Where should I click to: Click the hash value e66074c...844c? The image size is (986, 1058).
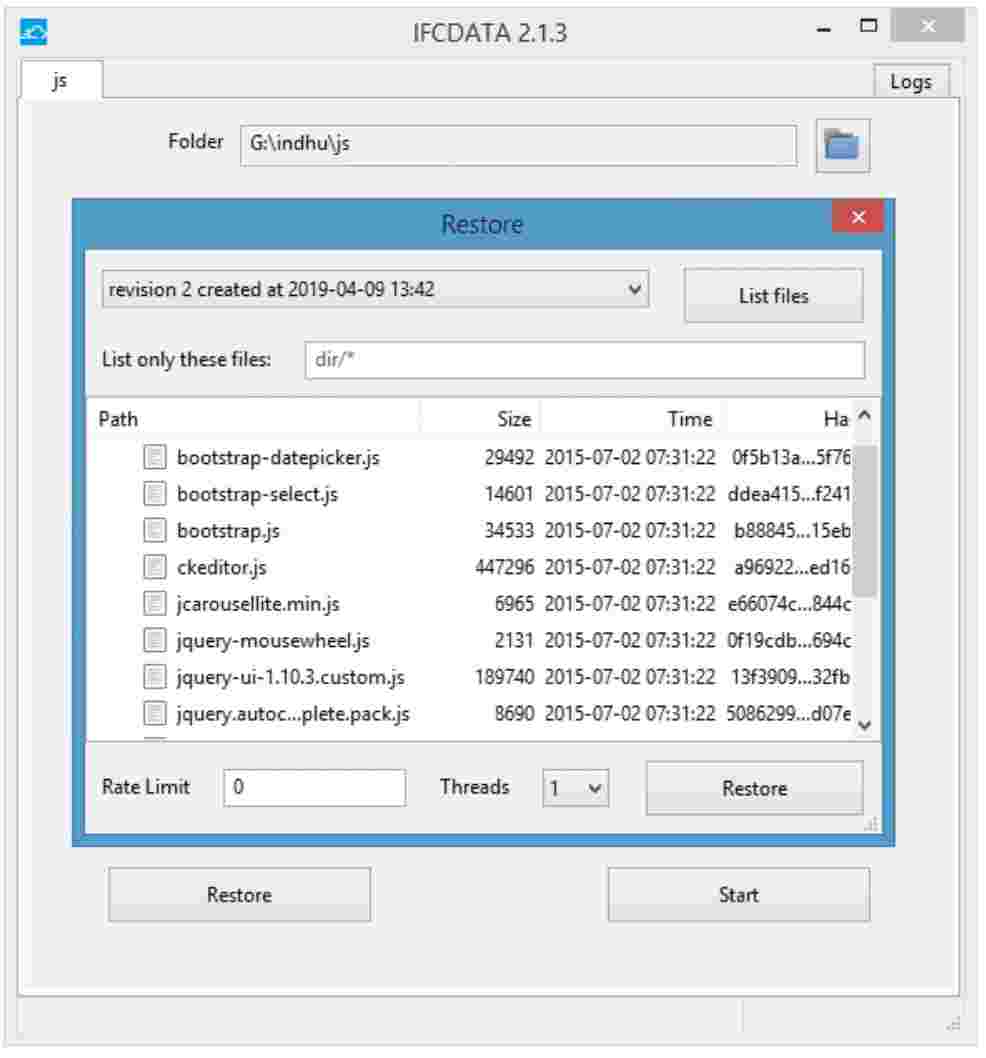pyautogui.click(x=788, y=603)
